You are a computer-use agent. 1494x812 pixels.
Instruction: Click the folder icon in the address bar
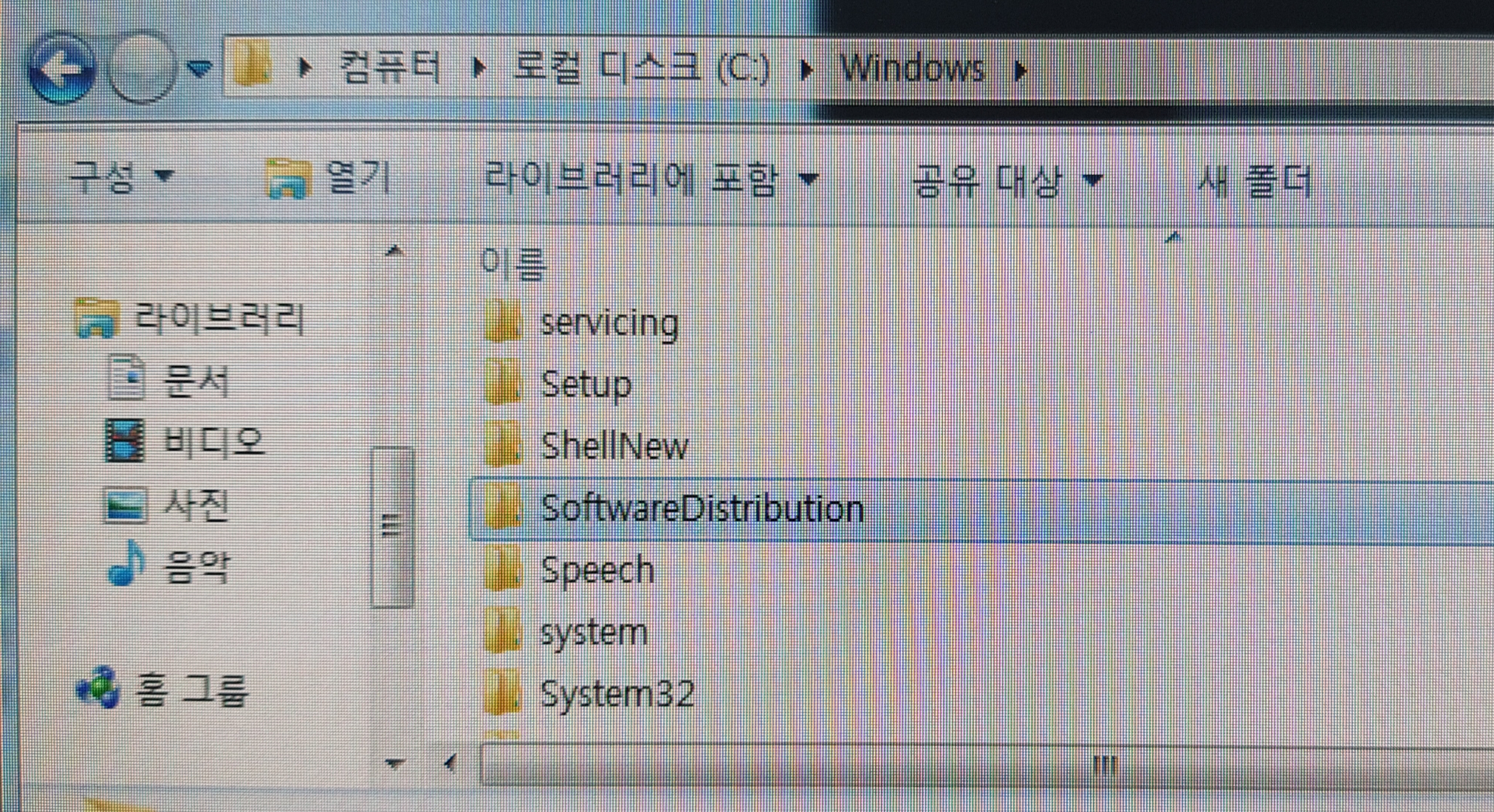(x=253, y=66)
